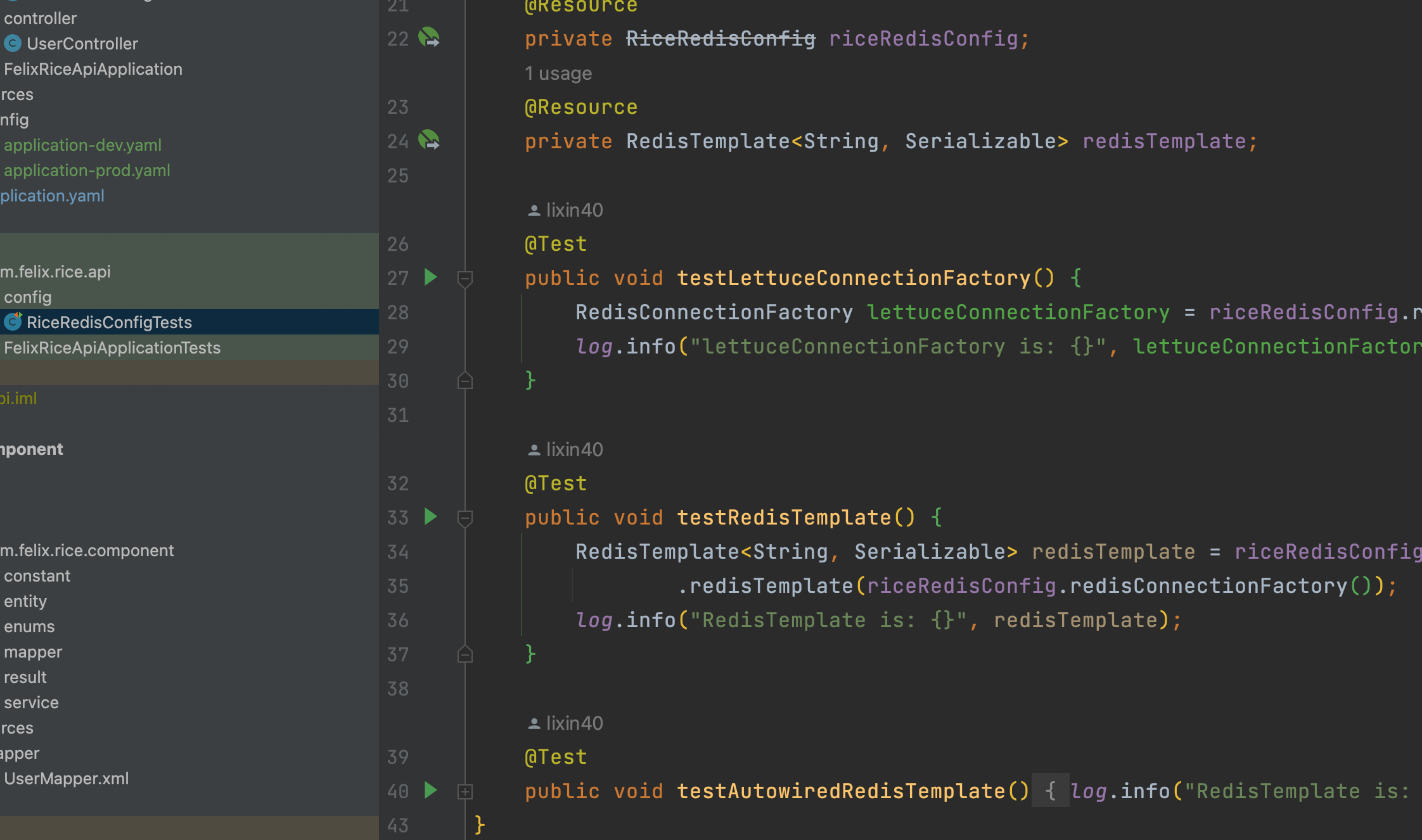1422x840 pixels.
Task: Click author icon above testLettuceConnectionFactory
Action: coord(534,210)
